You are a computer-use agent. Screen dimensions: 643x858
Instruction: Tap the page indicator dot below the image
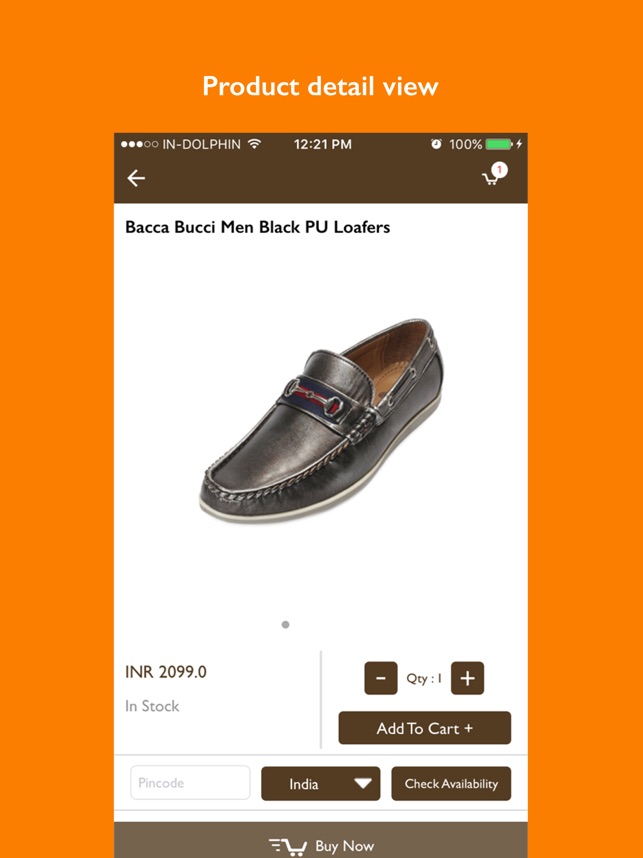click(285, 624)
